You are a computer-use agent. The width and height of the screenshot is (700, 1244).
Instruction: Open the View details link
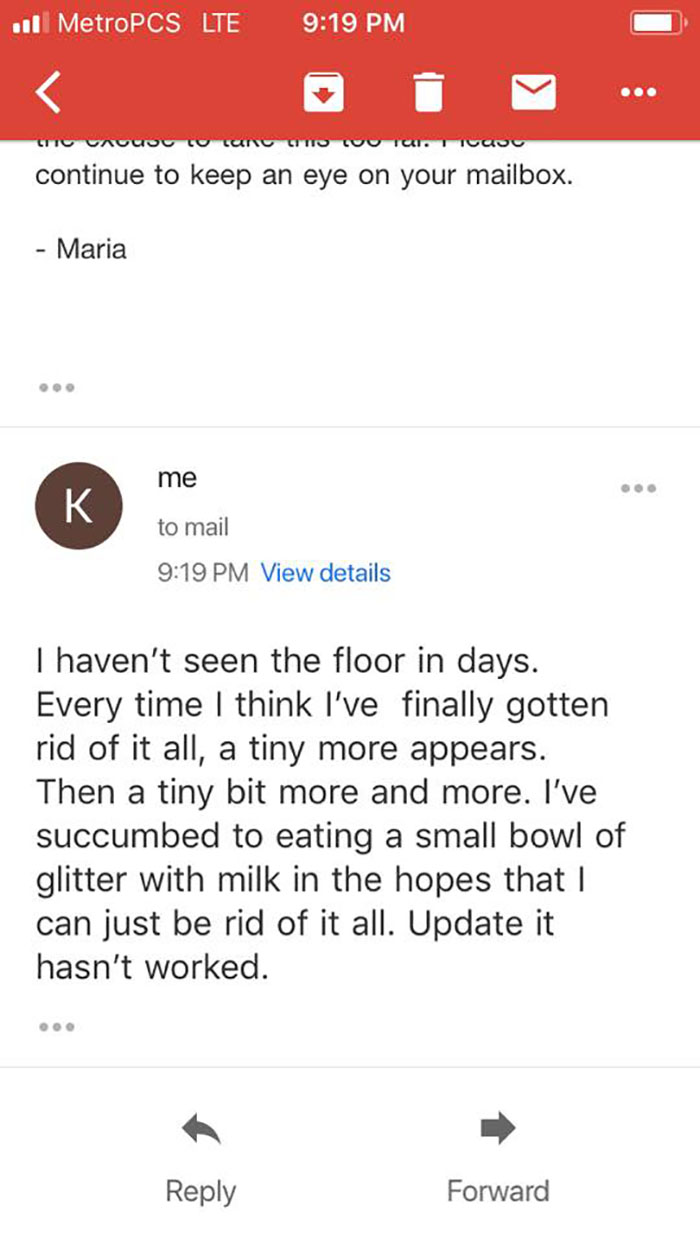tap(325, 573)
